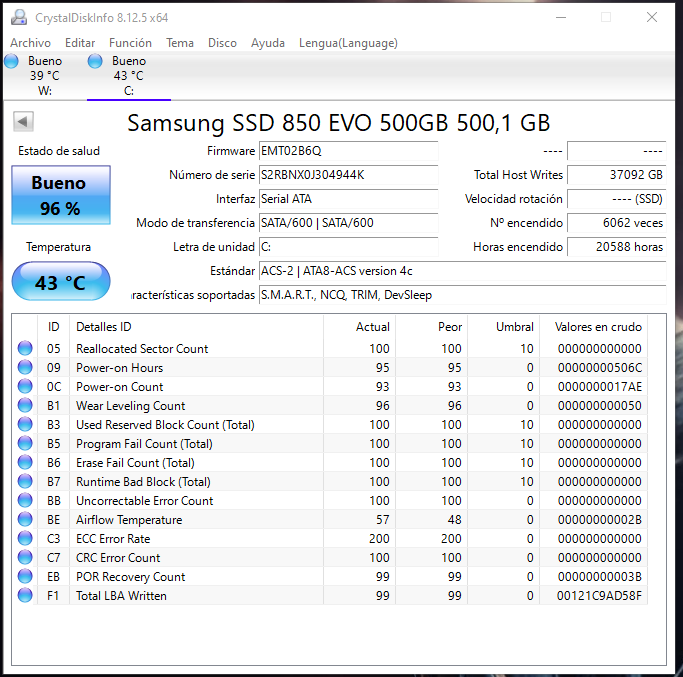The width and height of the screenshot is (683, 677).
Task: Click the Actual column header
Action: [x=359, y=327]
